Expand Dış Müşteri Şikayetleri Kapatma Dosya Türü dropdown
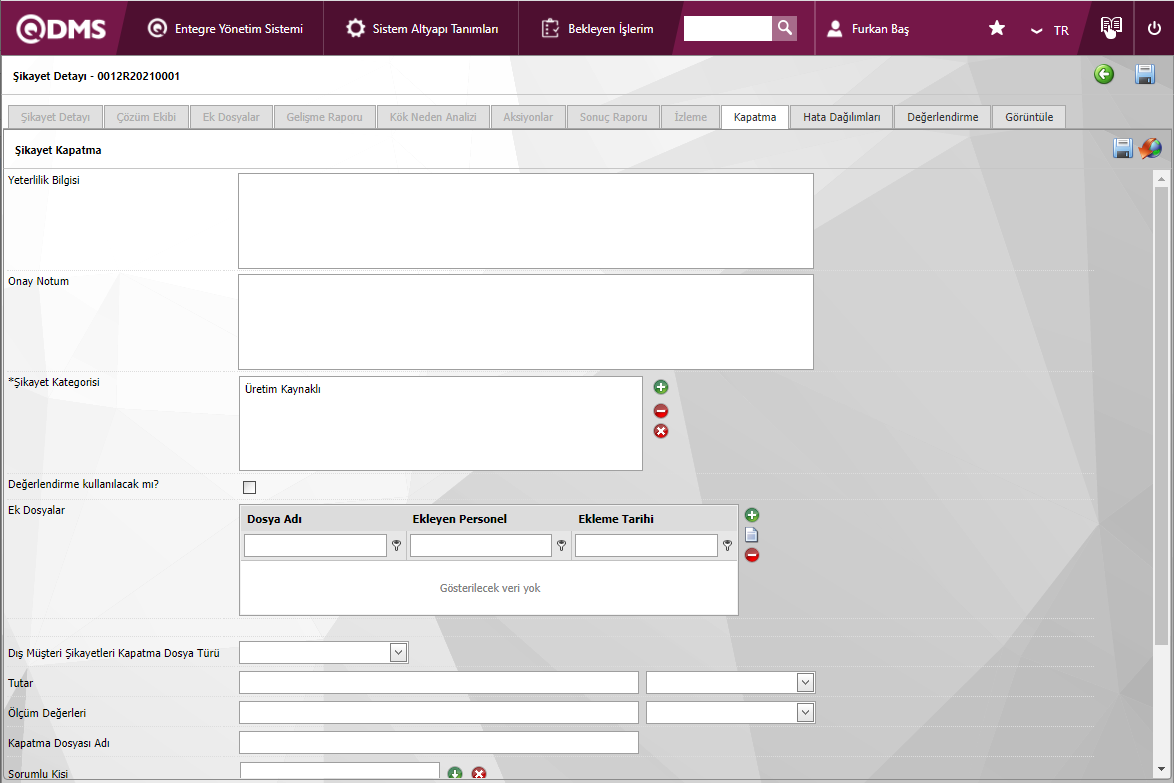Image resolution: width=1174 pixels, height=783 pixels. tap(398, 653)
